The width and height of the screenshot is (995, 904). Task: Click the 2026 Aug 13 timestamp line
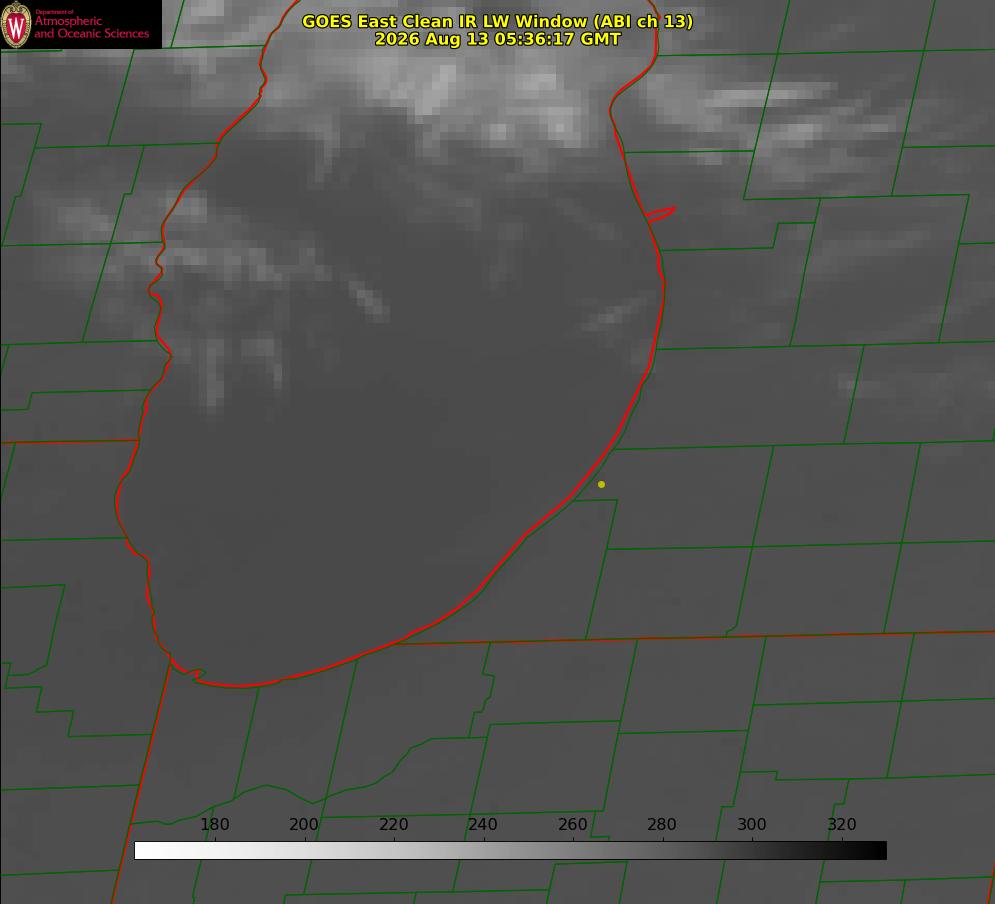coord(497,39)
